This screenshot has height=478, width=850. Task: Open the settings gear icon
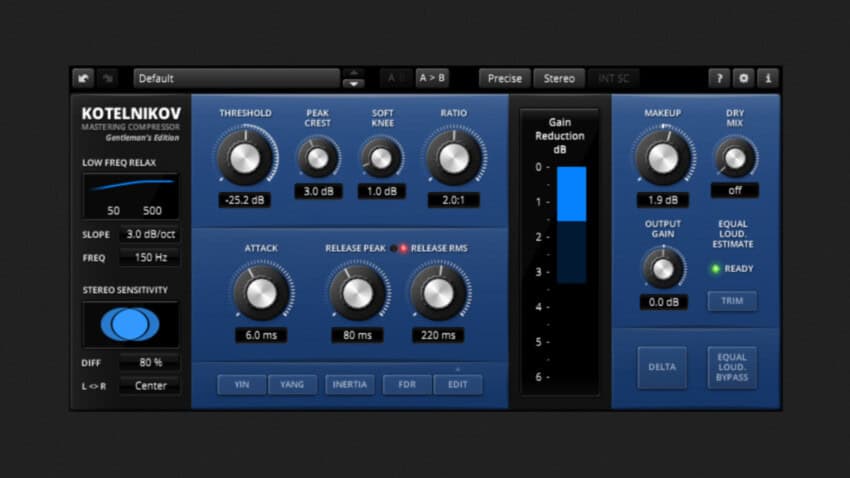pos(743,78)
